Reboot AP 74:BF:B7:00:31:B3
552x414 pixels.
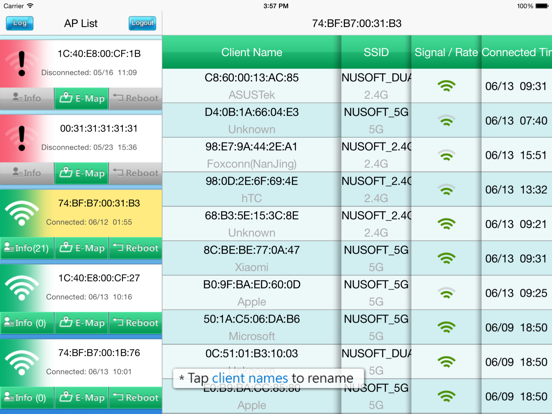click(x=136, y=248)
